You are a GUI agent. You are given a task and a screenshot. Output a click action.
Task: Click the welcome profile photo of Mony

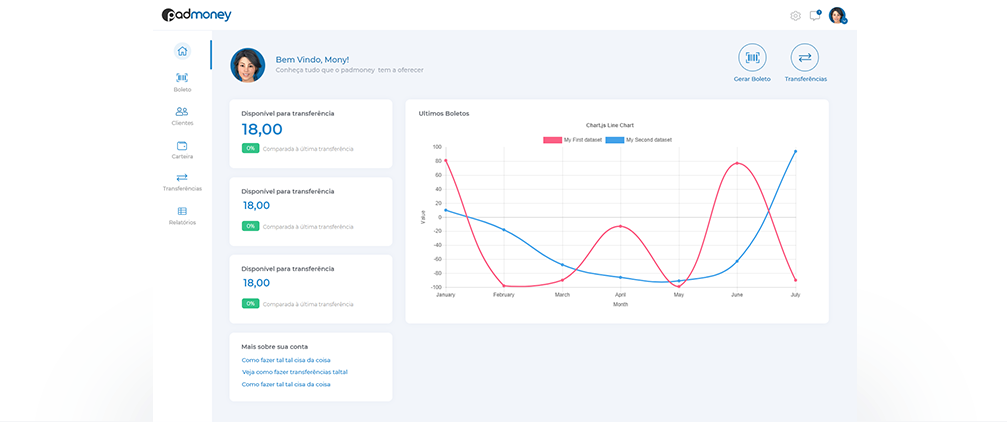248,65
